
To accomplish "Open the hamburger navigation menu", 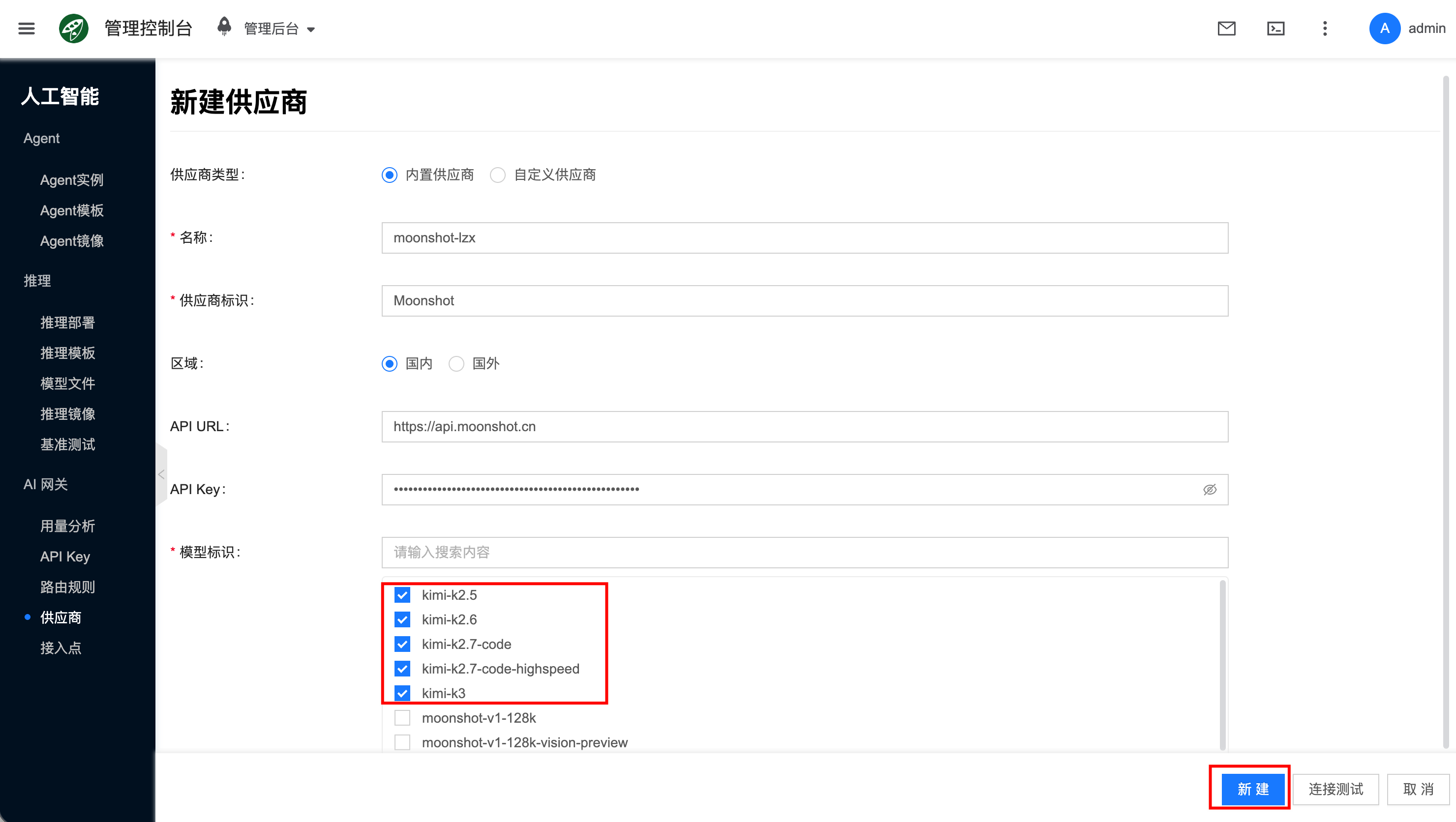I will click(x=27, y=29).
